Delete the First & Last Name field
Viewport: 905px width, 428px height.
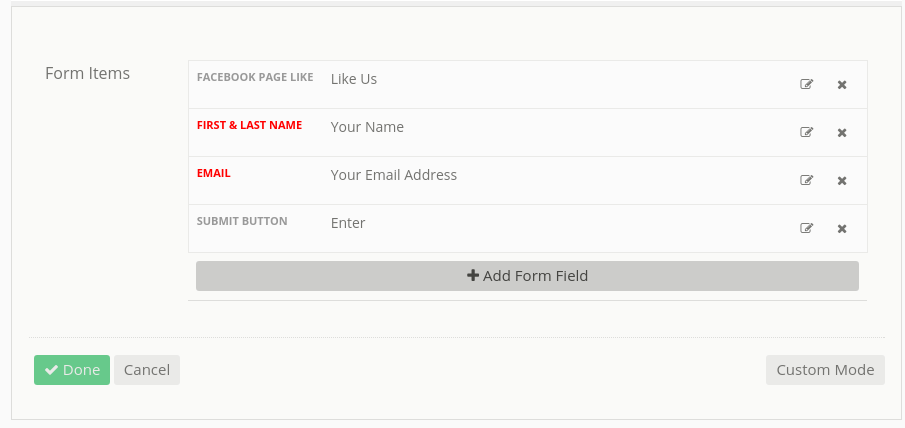coord(842,133)
